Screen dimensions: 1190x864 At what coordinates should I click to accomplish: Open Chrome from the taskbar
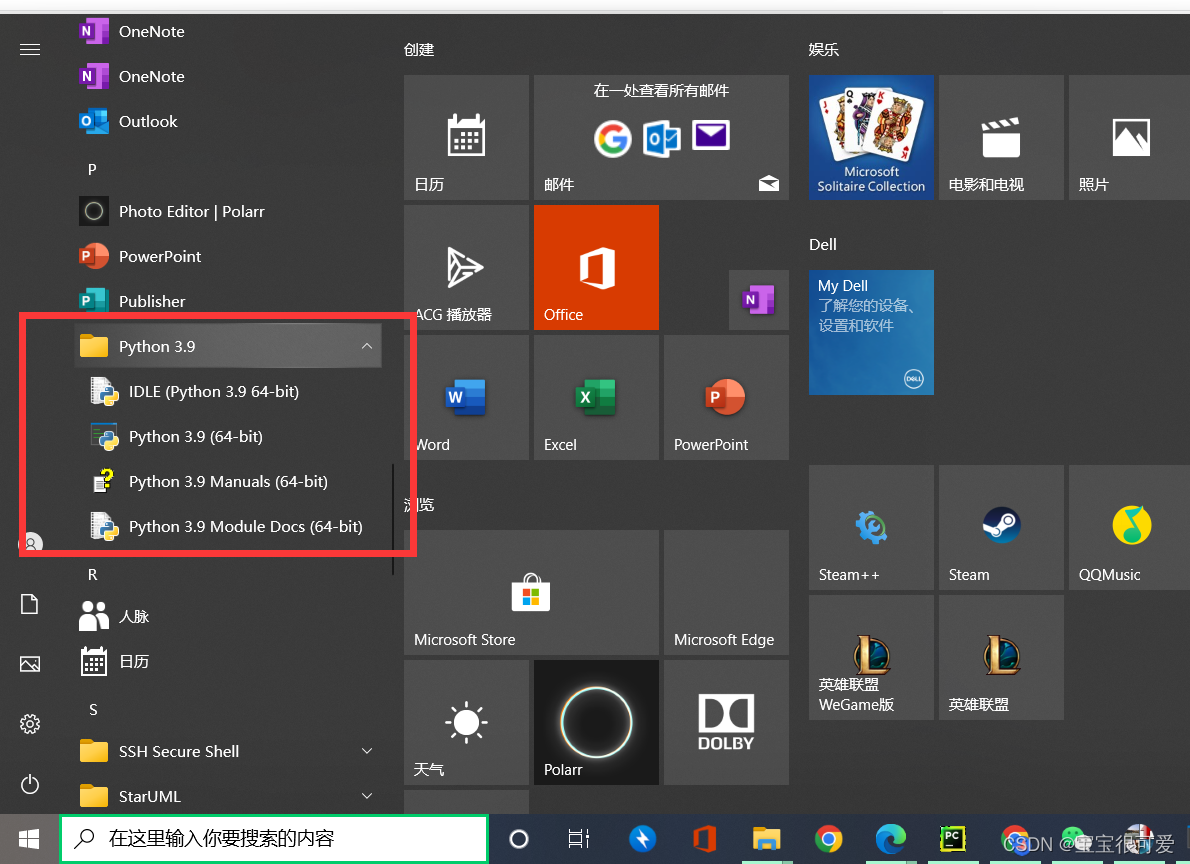click(x=829, y=839)
